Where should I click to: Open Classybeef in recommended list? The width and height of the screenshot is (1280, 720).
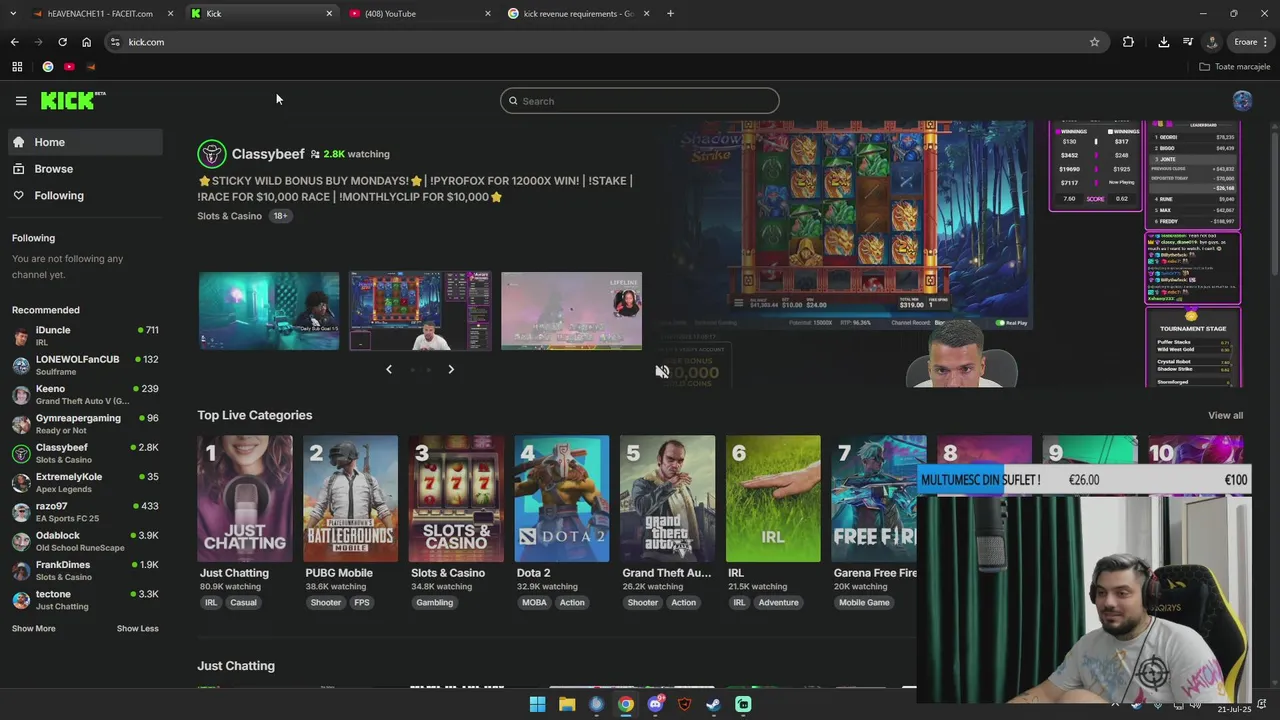point(85,453)
